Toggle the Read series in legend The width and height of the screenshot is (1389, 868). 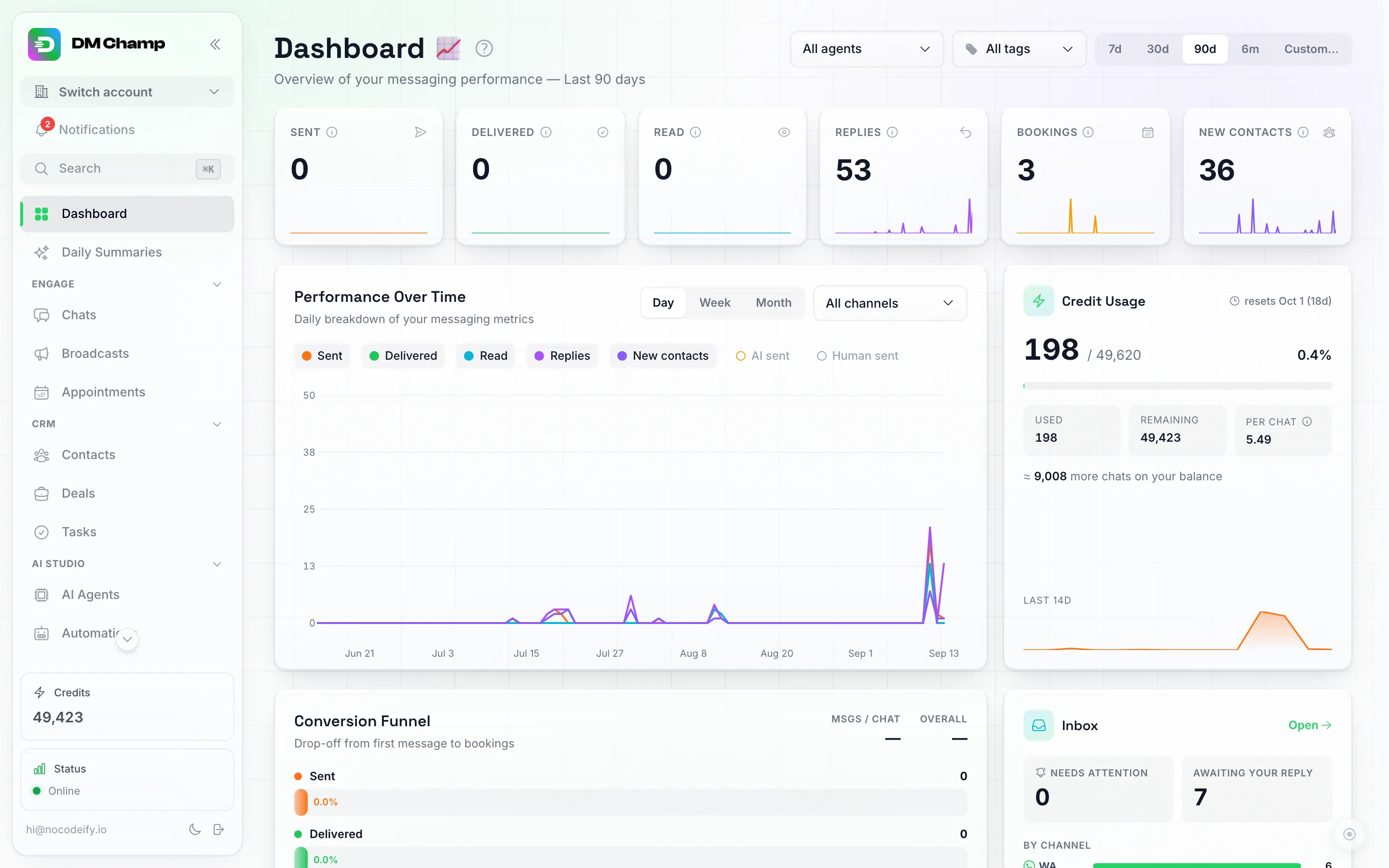[x=486, y=355]
